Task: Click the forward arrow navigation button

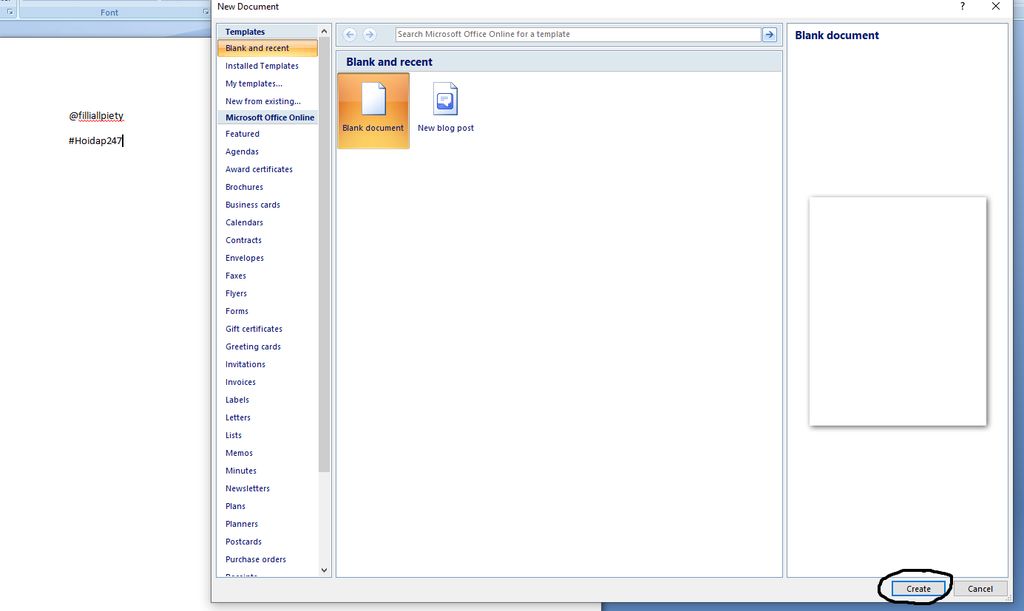Action: (370, 34)
